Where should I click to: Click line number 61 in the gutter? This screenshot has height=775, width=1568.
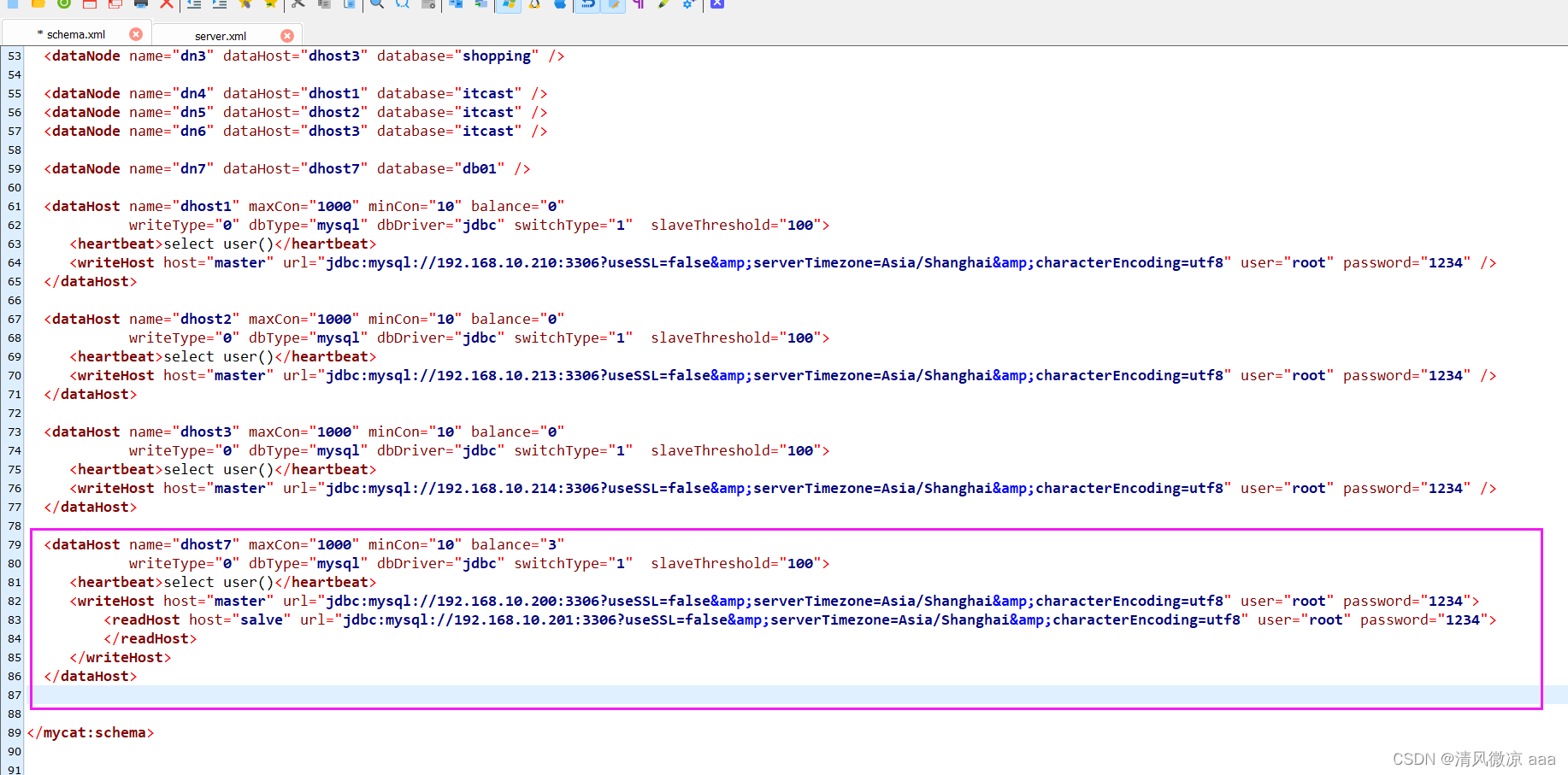pyautogui.click(x=15, y=206)
